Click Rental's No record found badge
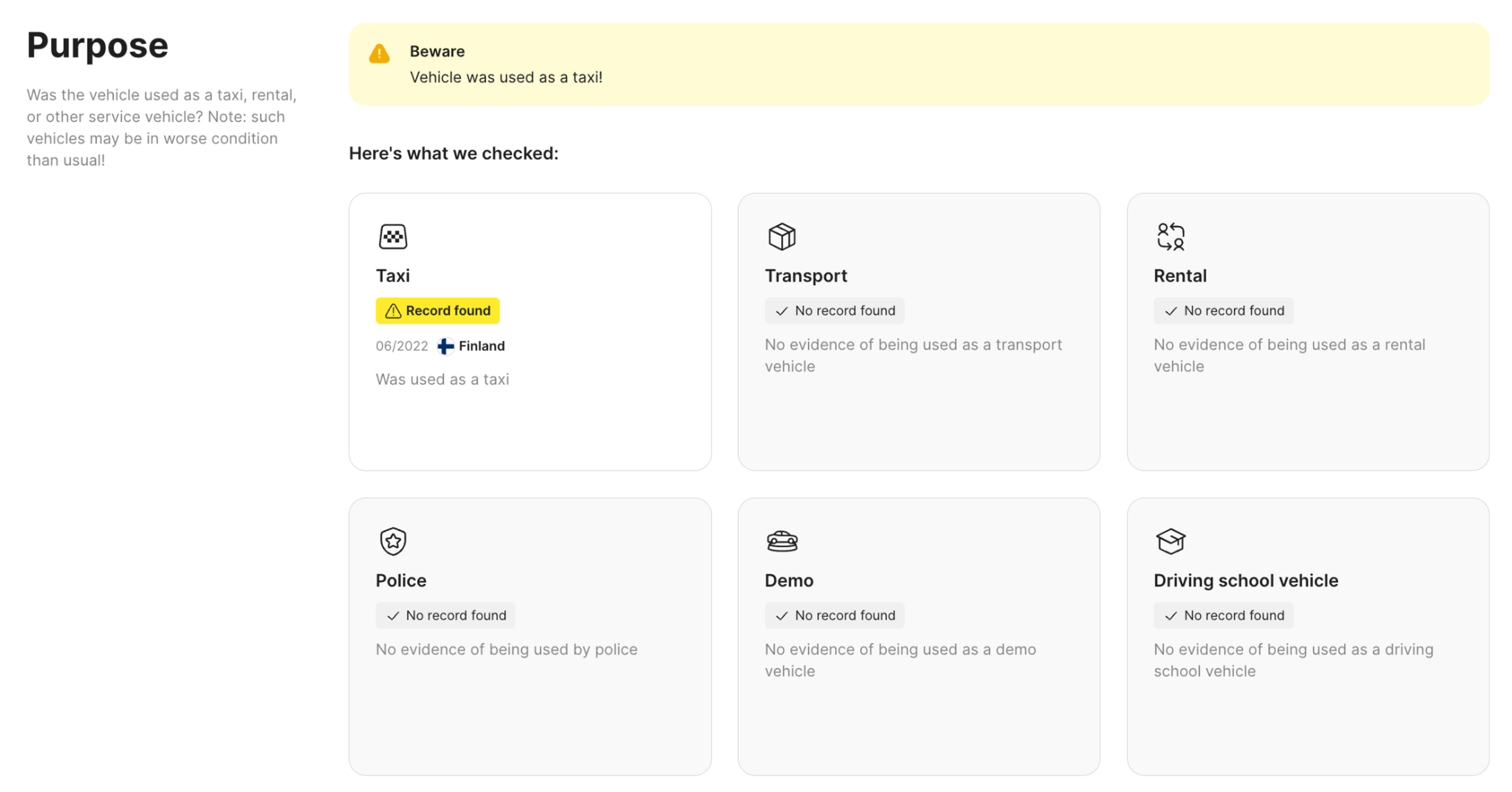 point(1223,310)
